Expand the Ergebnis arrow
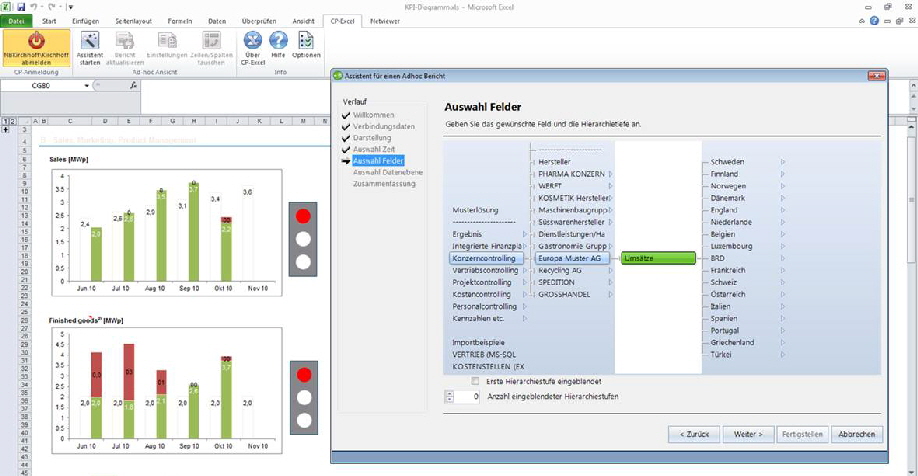 tap(525, 234)
